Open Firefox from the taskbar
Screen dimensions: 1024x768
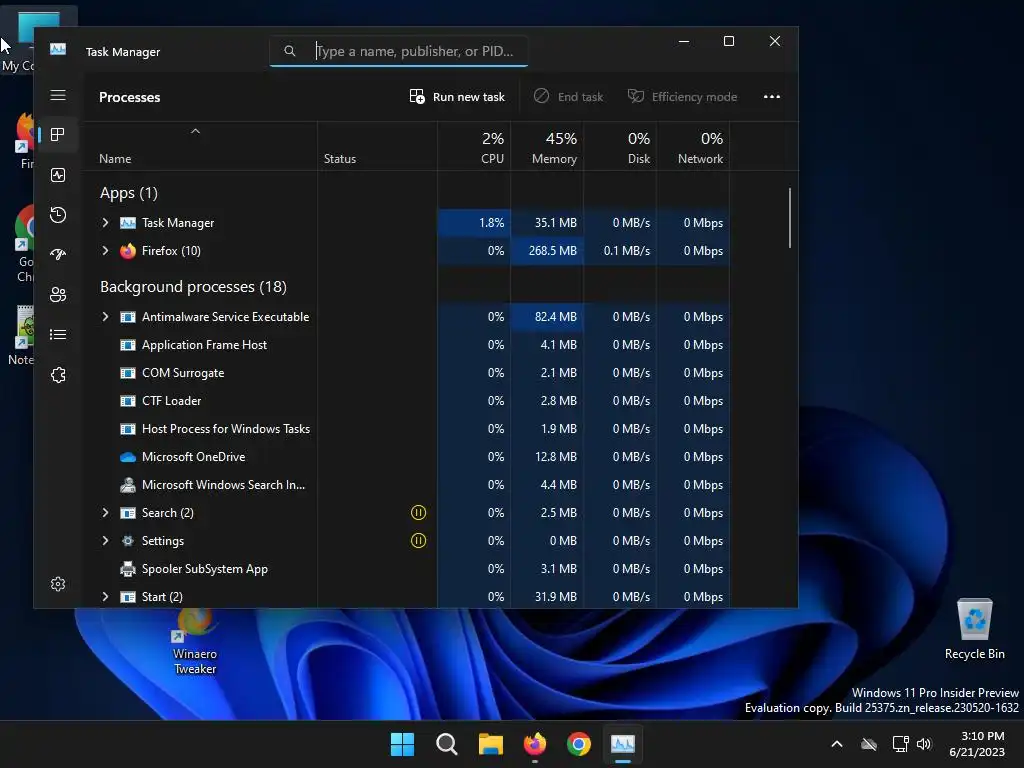point(535,744)
